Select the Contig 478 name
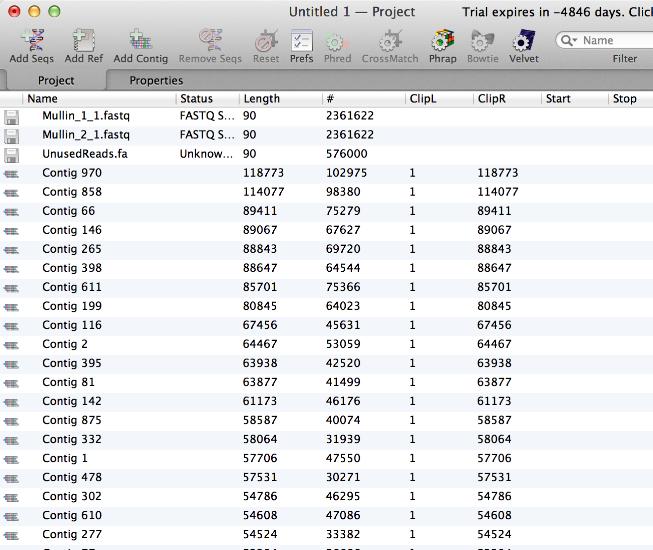Viewport: 653px width, 550px height. tap(72, 477)
